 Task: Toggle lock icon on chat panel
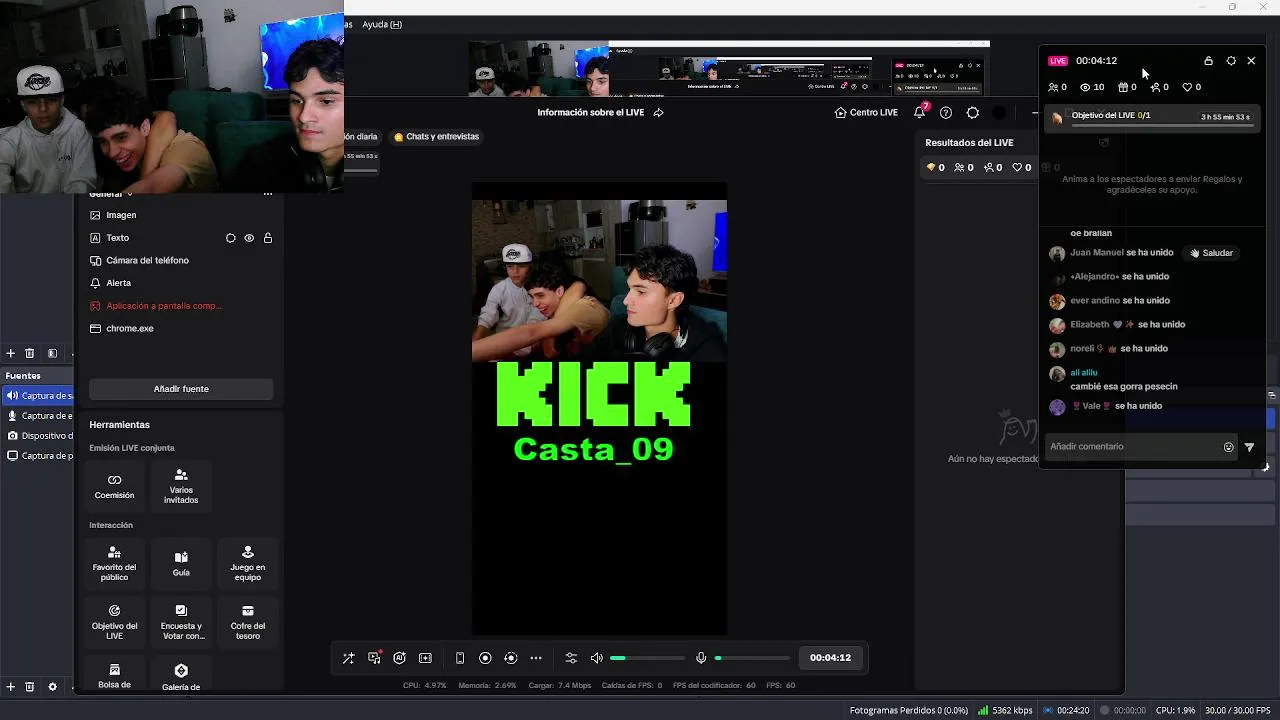pyautogui.click(x=1208, y=61)
